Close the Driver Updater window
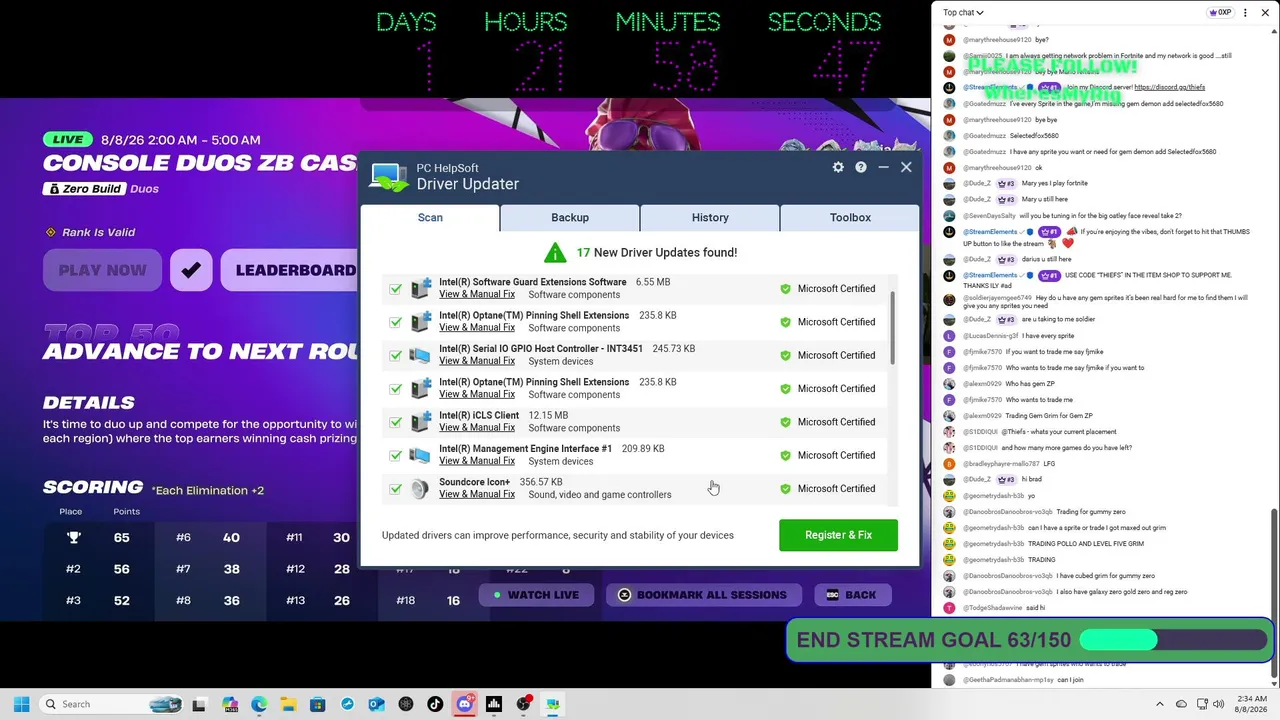Viewport: 1280px width, 720px height. 906,167
